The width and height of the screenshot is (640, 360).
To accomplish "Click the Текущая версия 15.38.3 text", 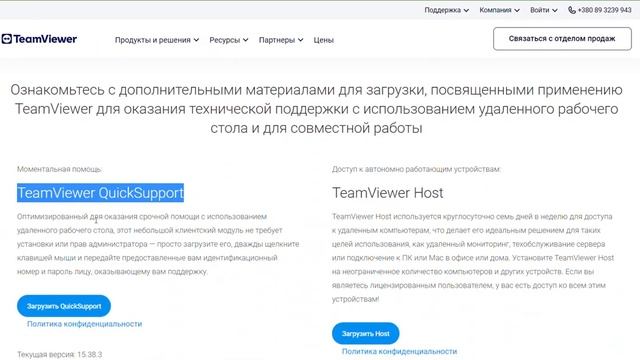I will tap(60, 354).
